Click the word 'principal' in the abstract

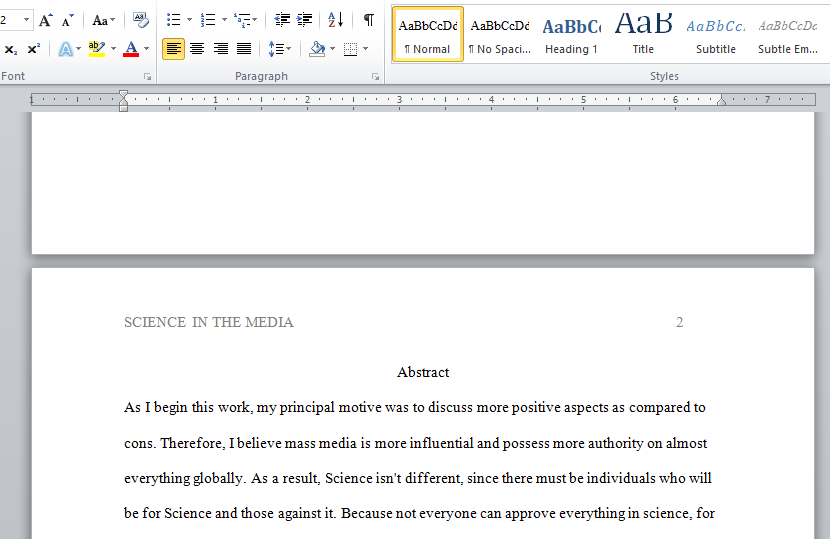tap(307, 408)
